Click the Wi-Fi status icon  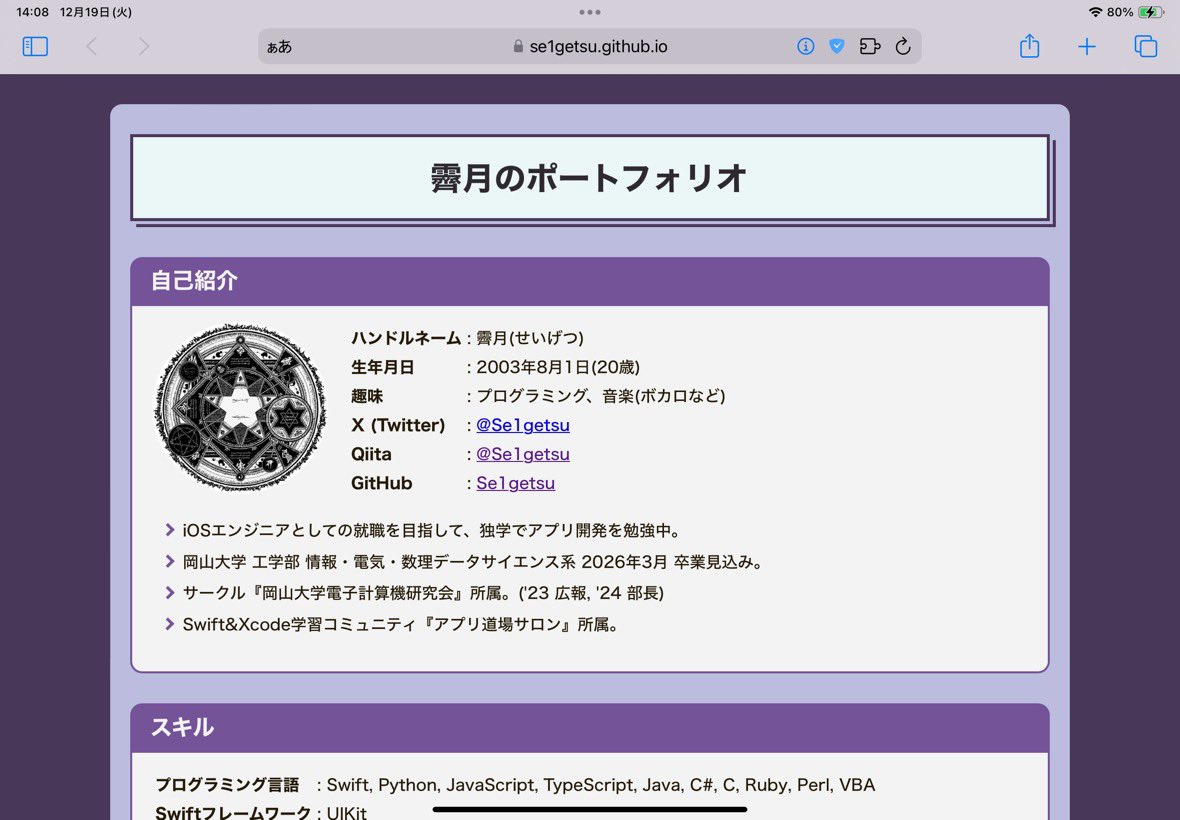pos(1095,12)
